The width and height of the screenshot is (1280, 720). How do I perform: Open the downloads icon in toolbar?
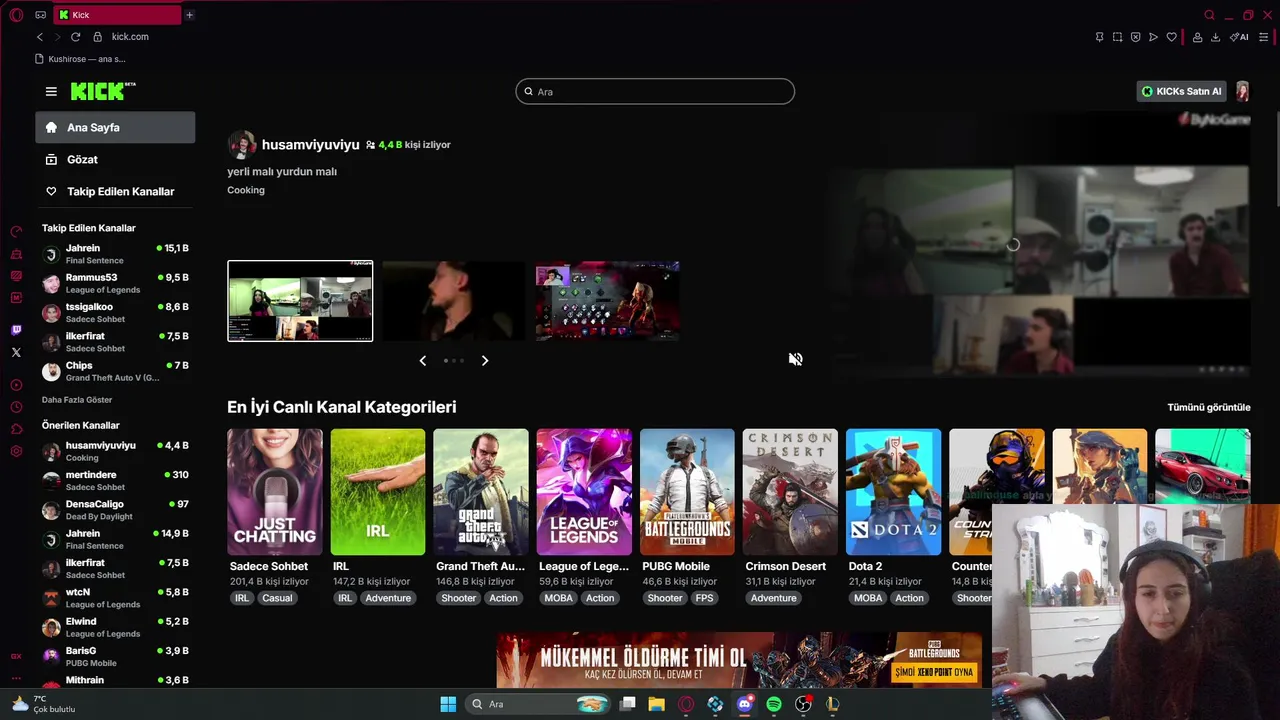(x=1215, y=37)
